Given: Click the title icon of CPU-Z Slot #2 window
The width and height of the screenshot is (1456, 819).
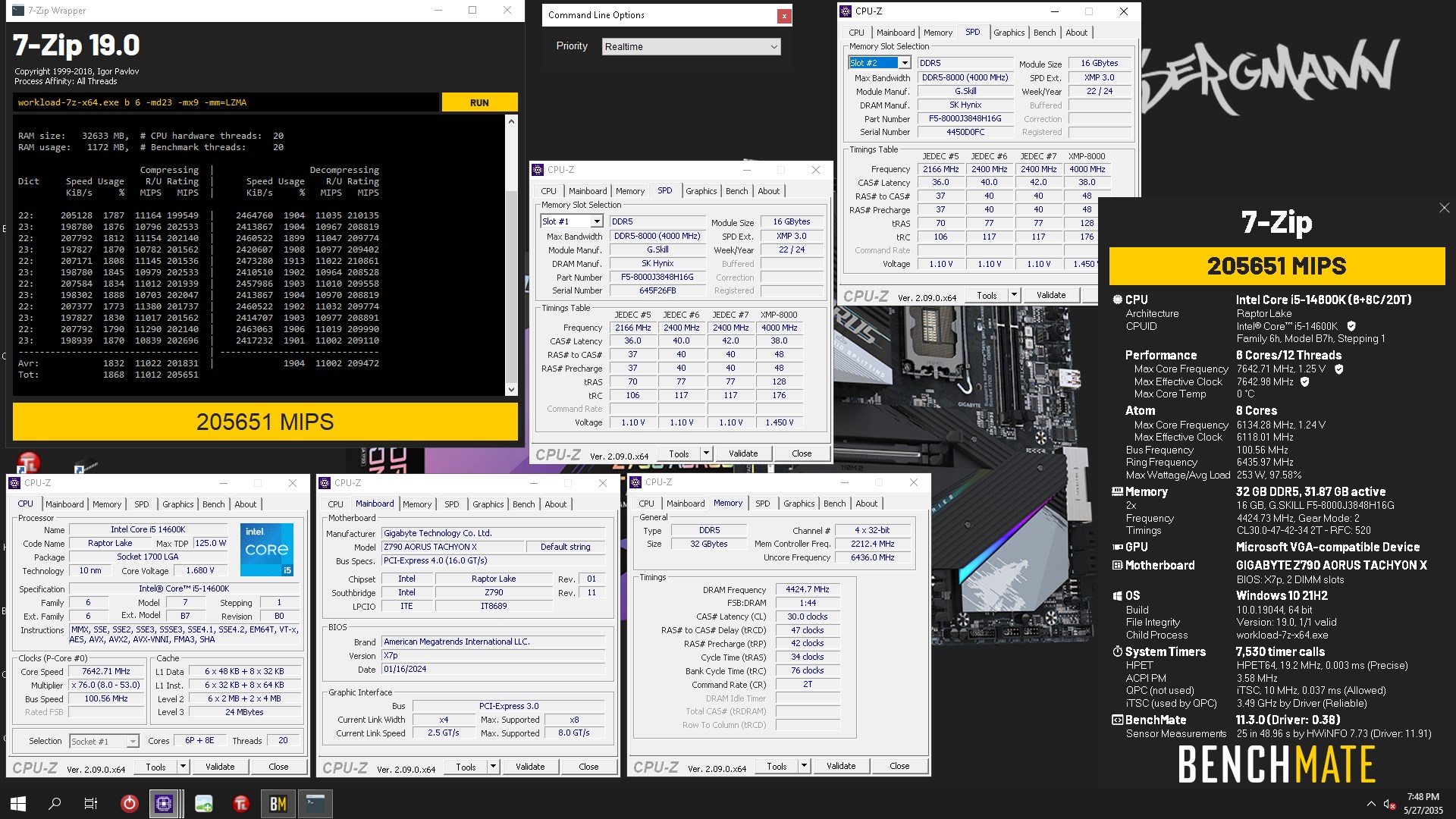Looking at the screenshot, I should pyautogui.click(x=846, y=11).
